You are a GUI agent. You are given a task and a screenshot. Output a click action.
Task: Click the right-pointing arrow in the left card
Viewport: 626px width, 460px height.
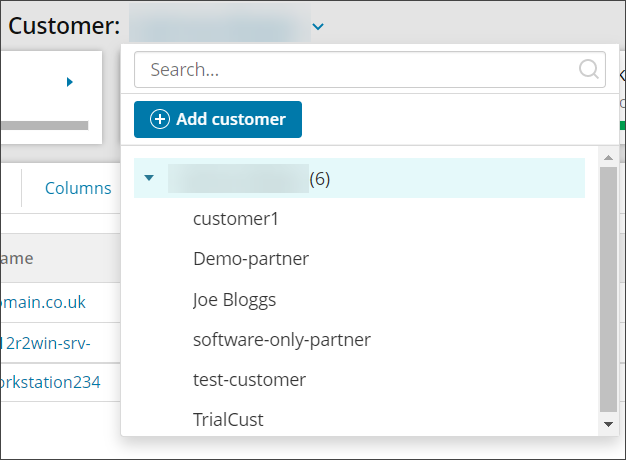[70, 82]
